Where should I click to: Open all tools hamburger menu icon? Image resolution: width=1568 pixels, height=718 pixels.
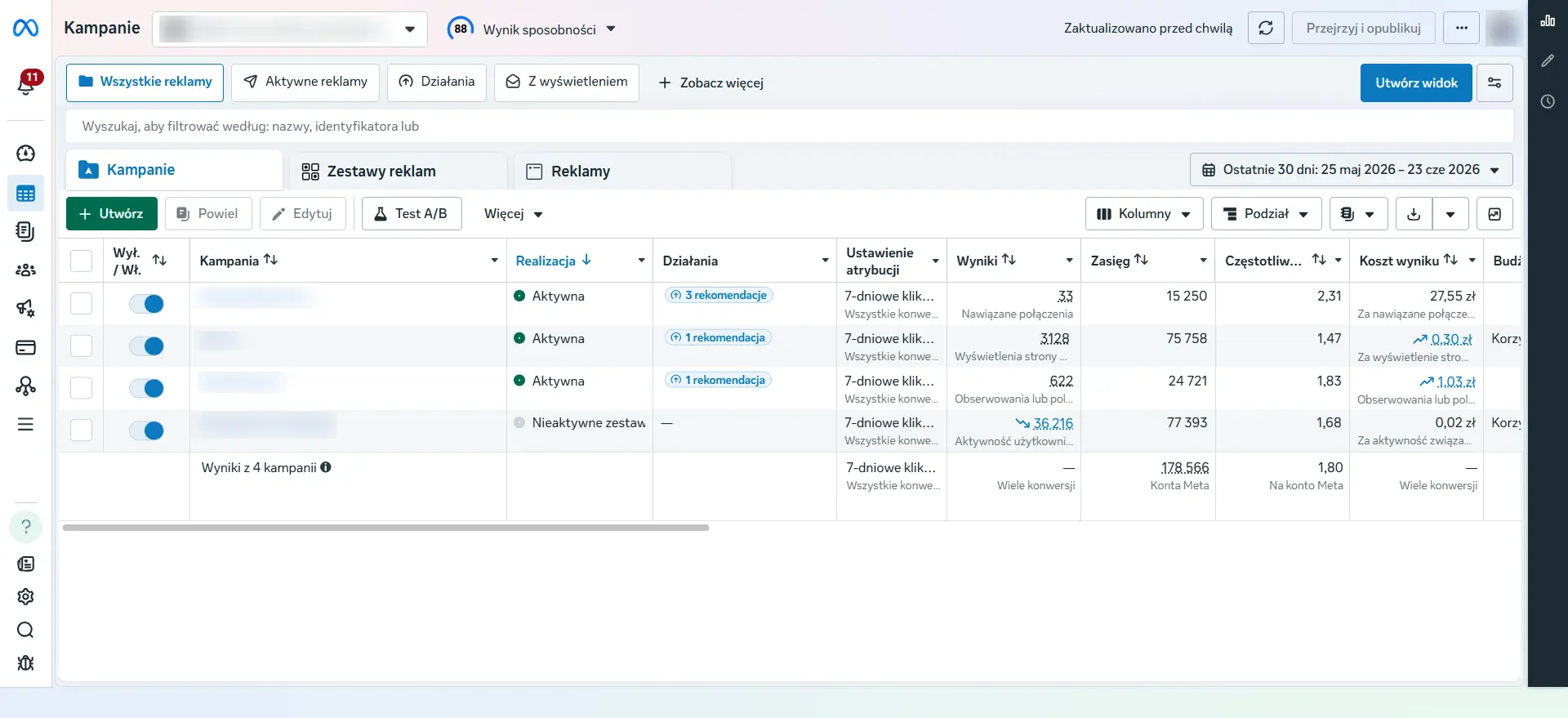pos(25,425)
